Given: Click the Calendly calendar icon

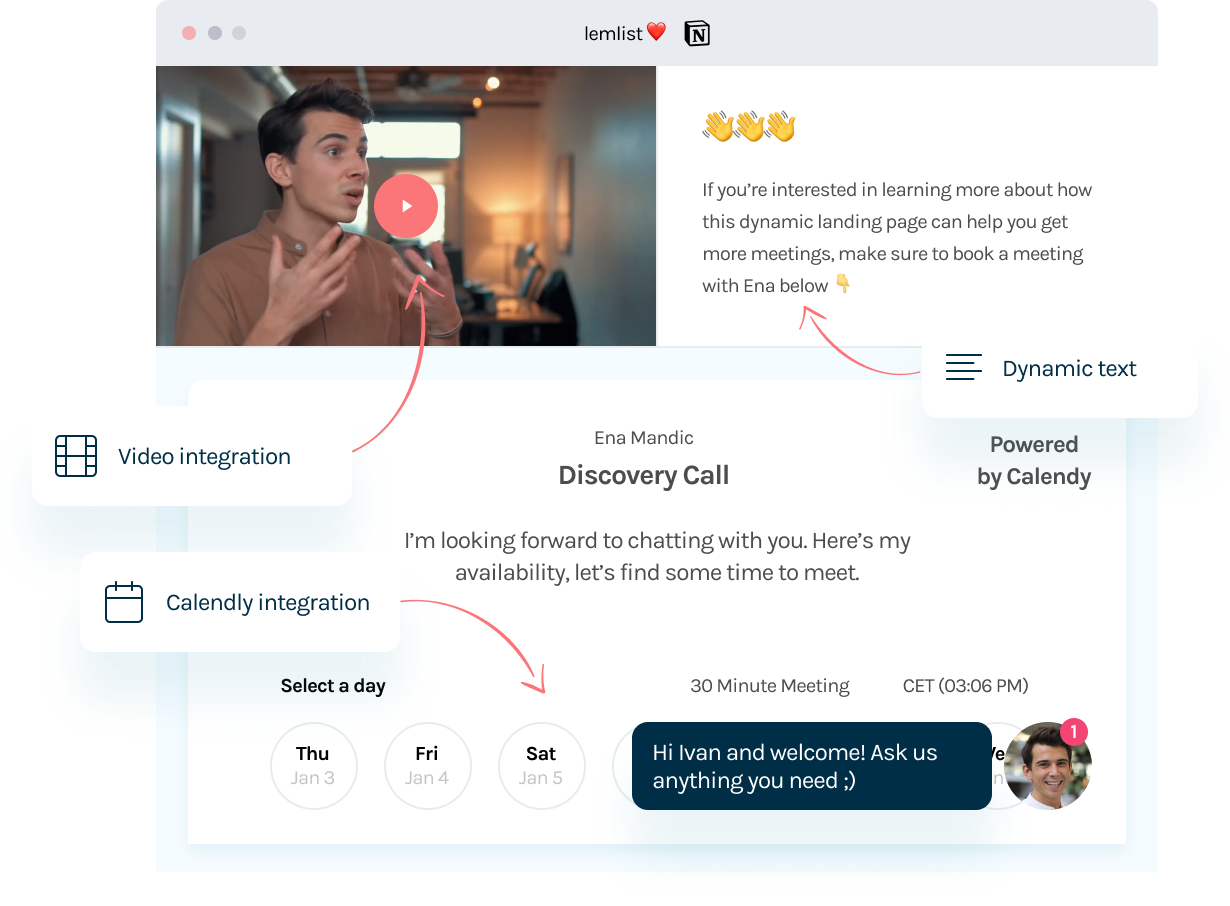Looking at the screenshot, I should [x=124, y=602].
